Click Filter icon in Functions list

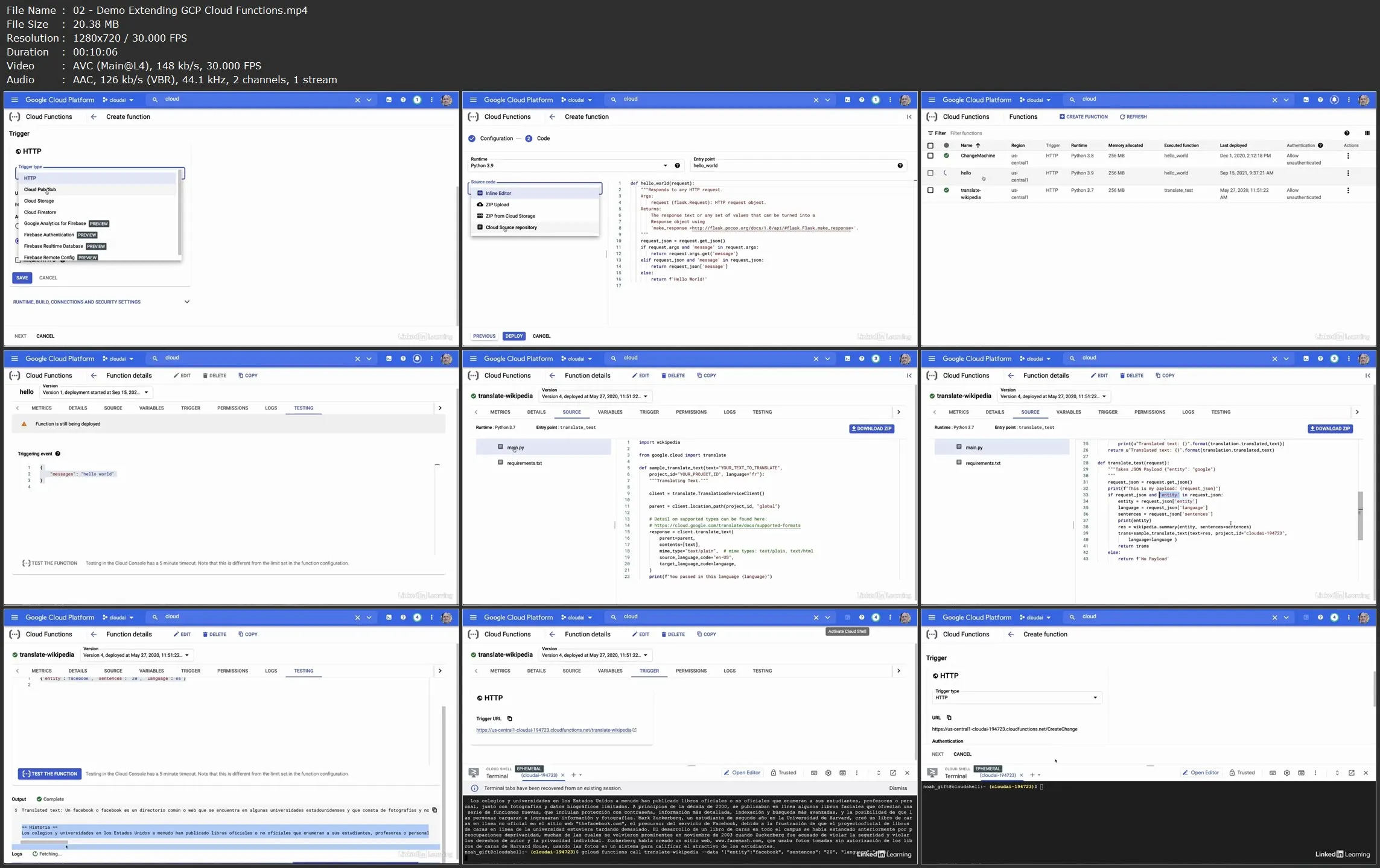tap(930, 133)
